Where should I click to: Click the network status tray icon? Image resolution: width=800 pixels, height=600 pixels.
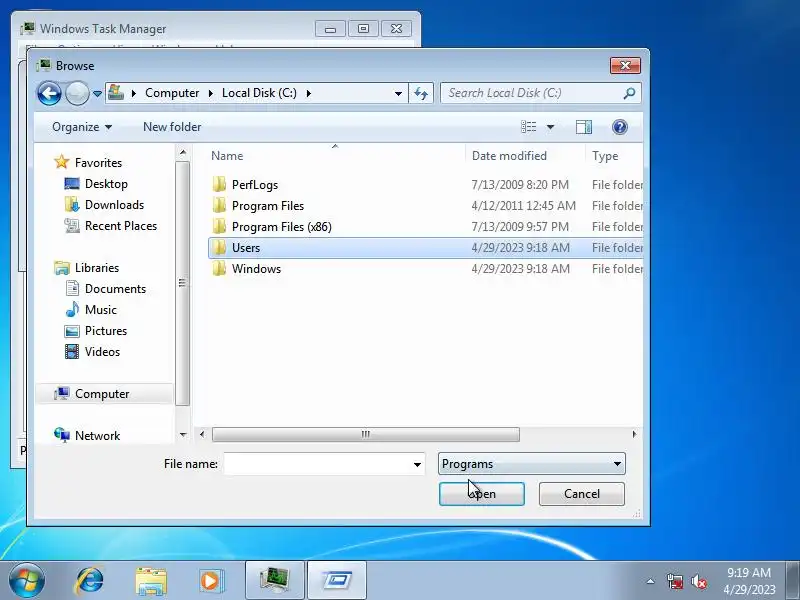(674, 581)
